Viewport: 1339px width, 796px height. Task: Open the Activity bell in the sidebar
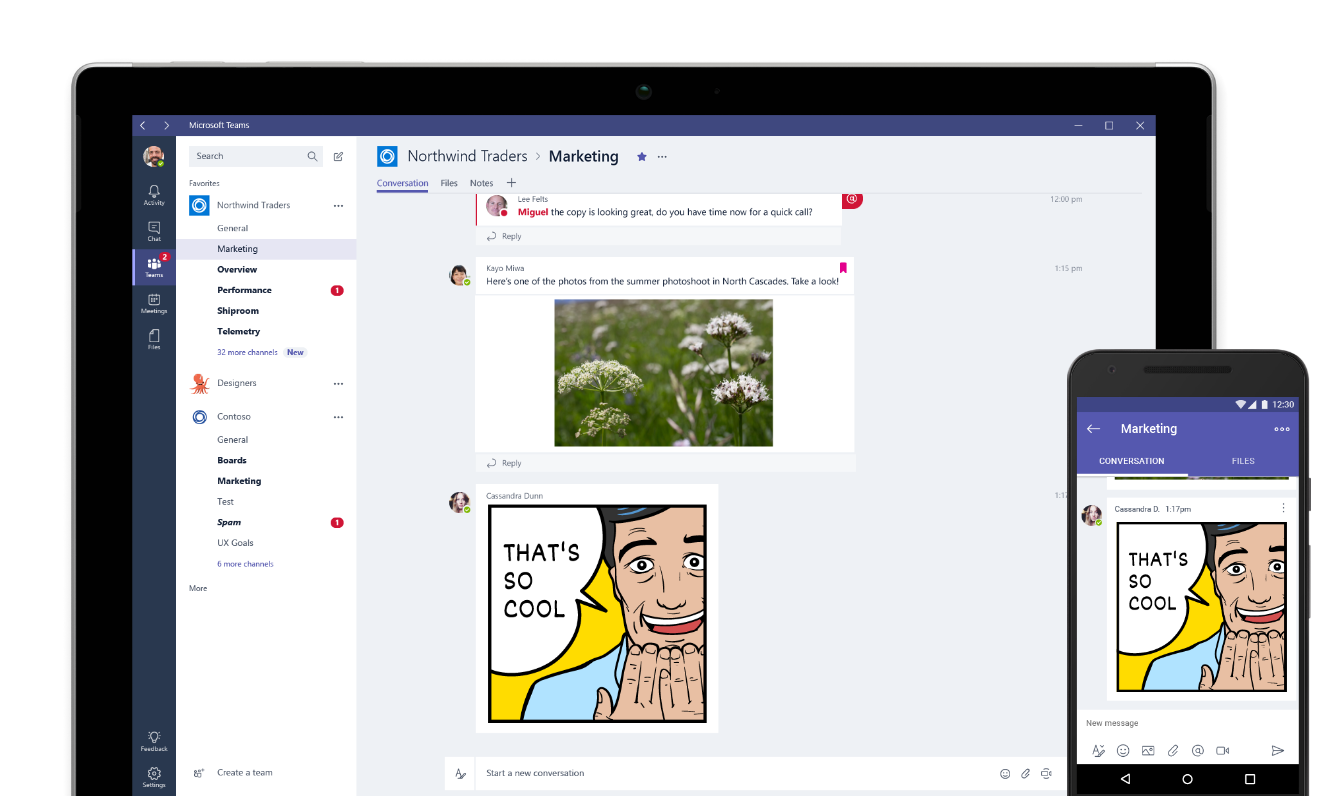(154, 194)
